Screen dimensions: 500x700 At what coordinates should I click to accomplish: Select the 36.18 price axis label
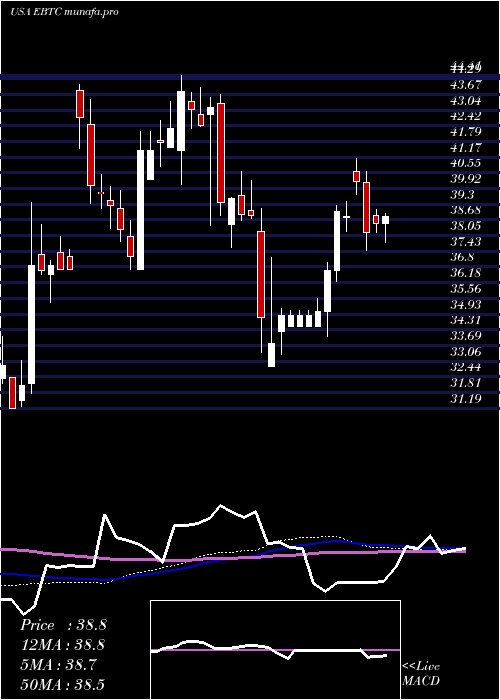pos(466,273)
